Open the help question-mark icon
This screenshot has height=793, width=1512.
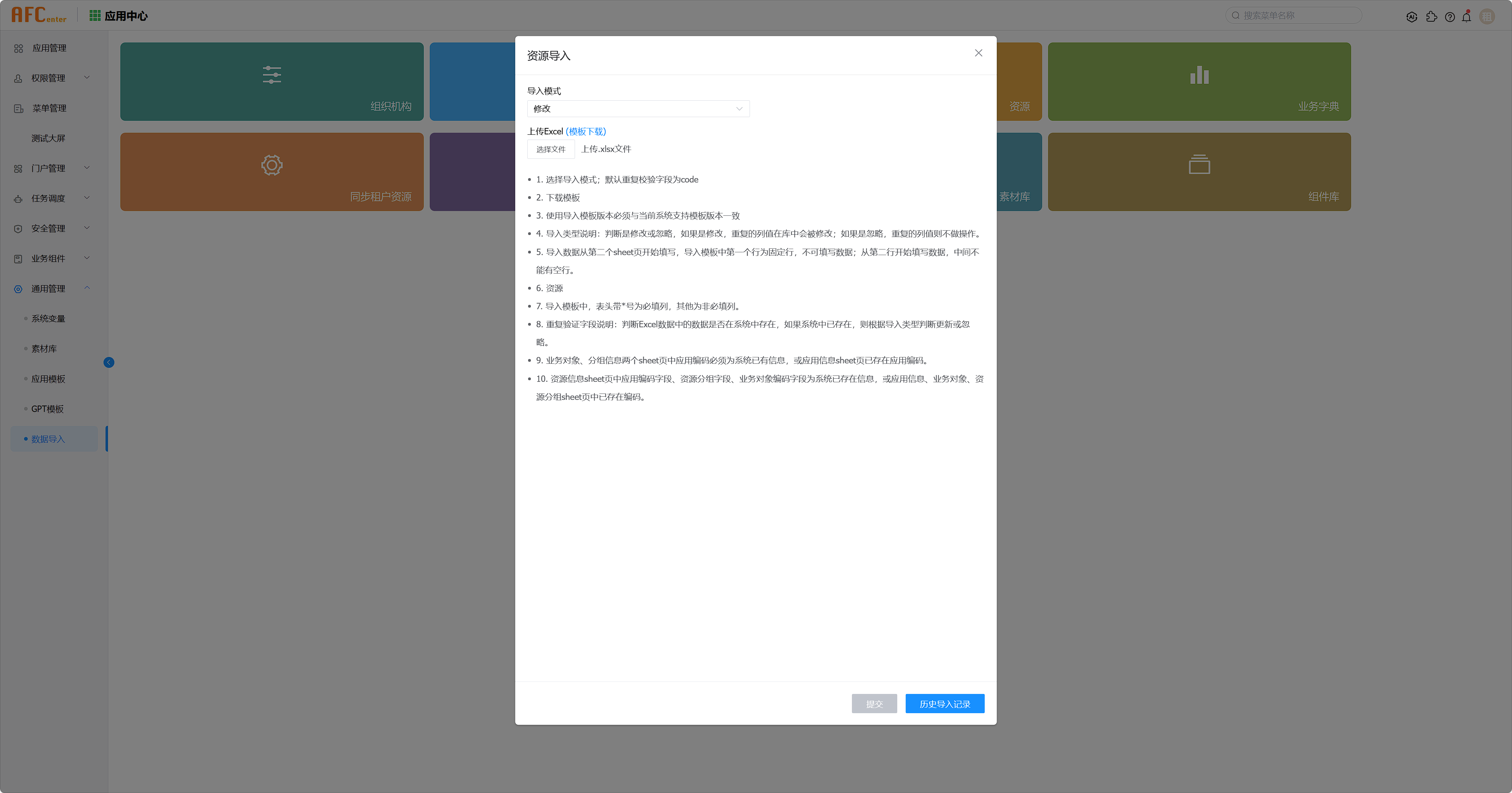point(1450,16)
